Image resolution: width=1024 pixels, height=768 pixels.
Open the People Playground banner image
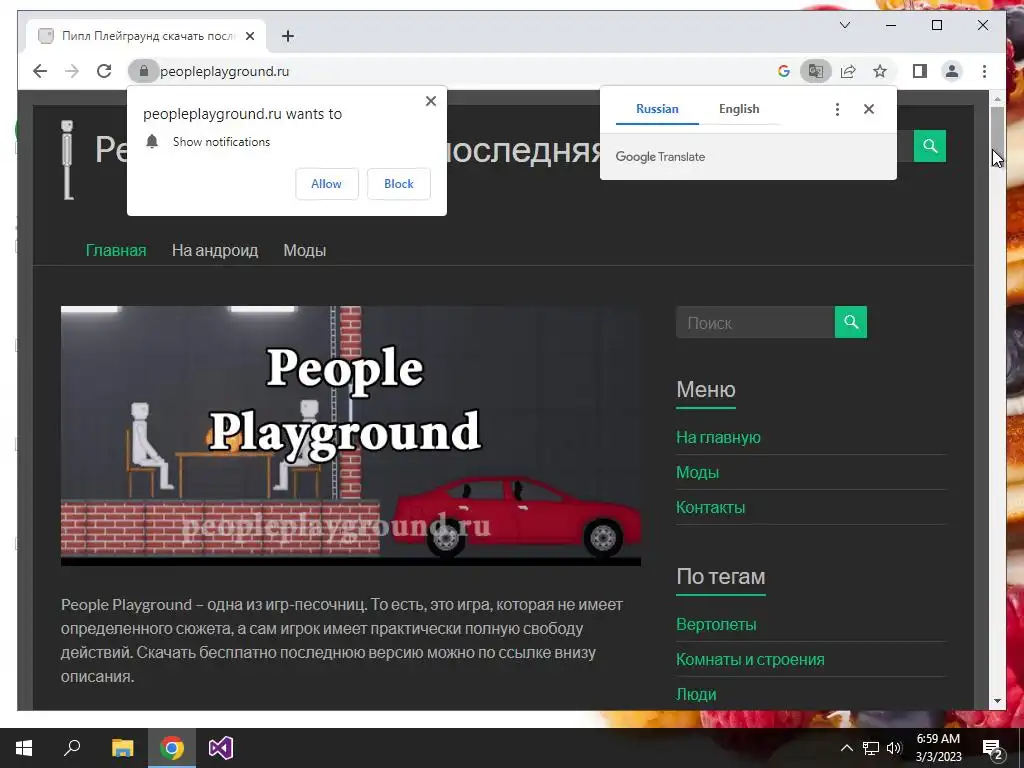[x=351, y=436]
